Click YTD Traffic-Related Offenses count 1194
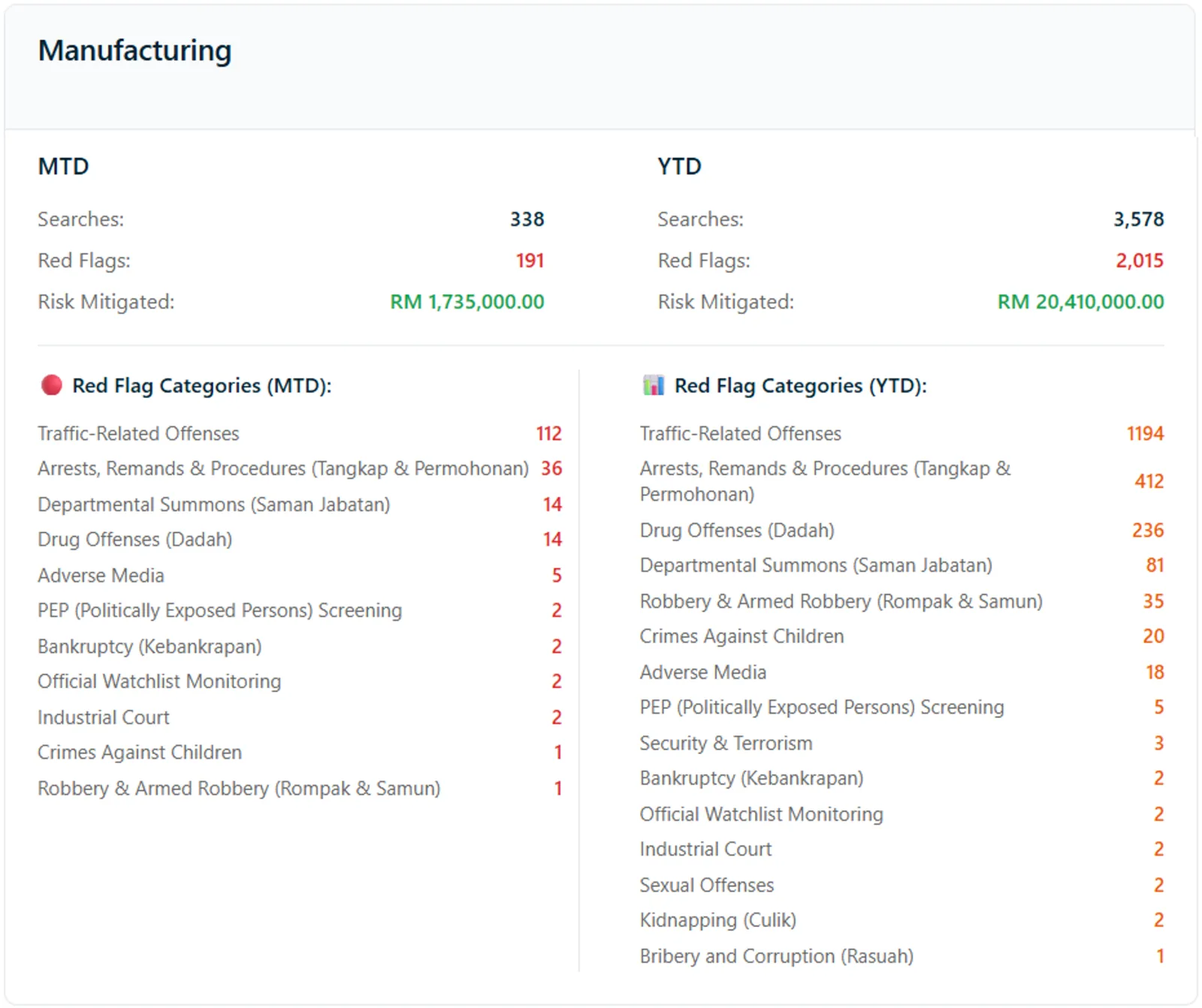This screenshot has width=1202, height=1008. coord(1146,433)
